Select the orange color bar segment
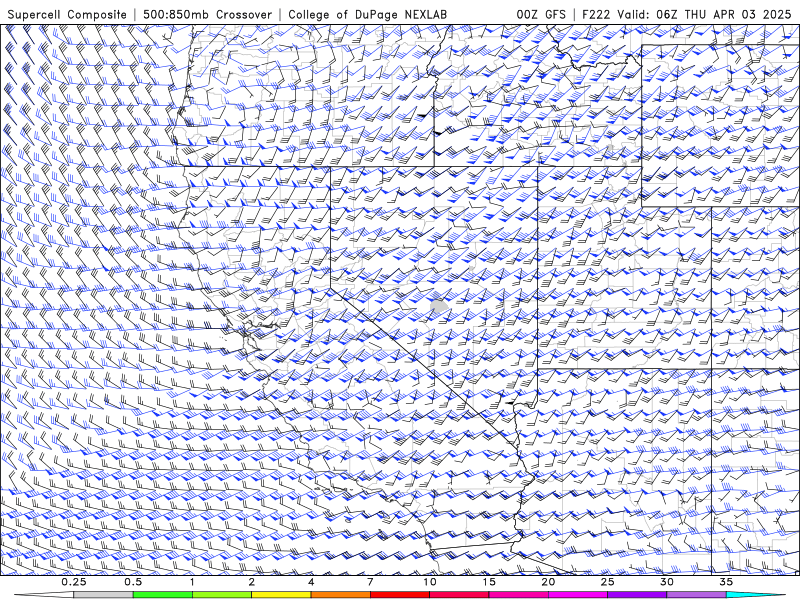 [341, 595]
